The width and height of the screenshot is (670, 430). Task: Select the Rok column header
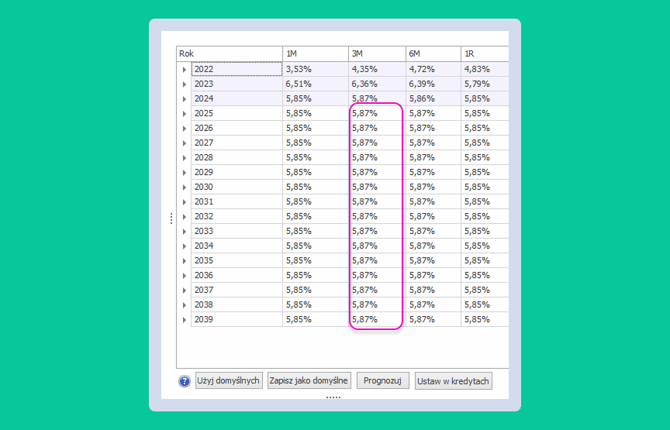[229, 54]
